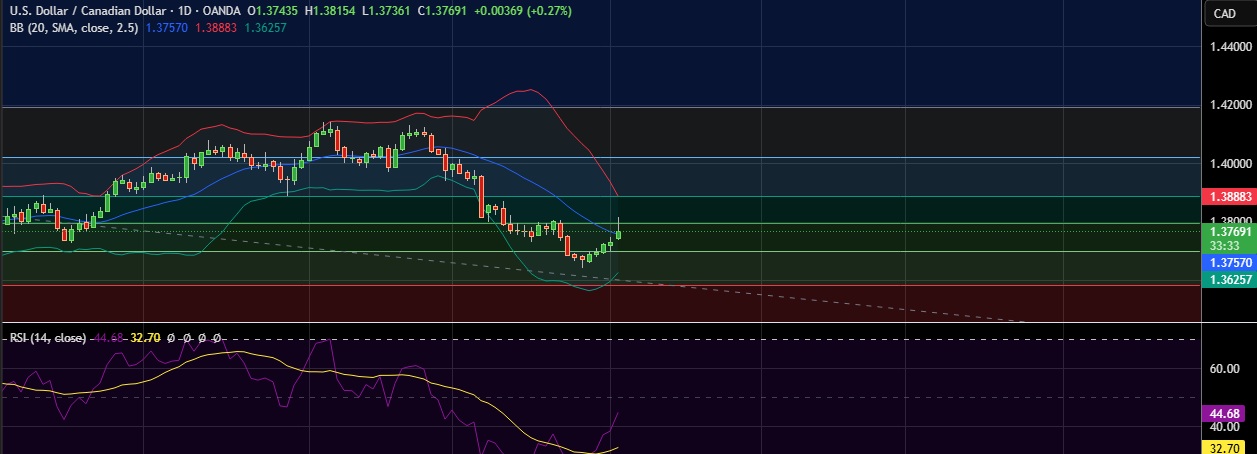
Task: Click the low value L1.37361
Action: coord(387,10)
